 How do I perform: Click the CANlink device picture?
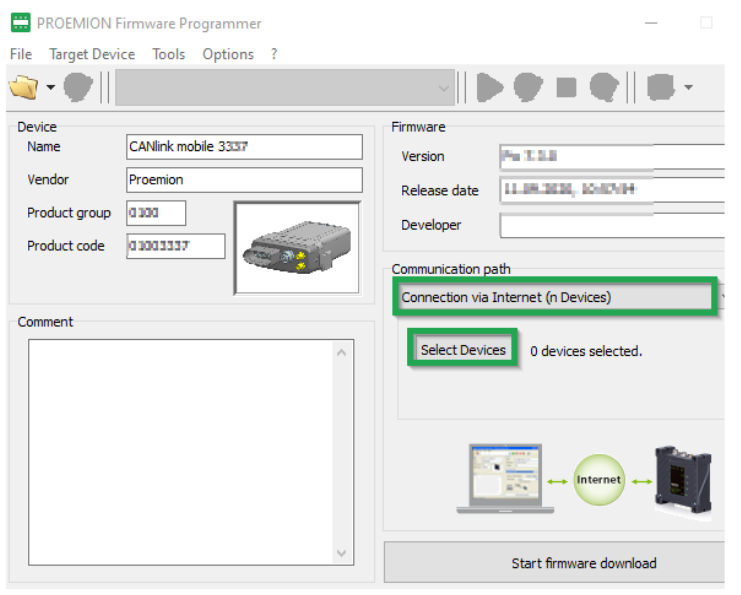point(297,248)
